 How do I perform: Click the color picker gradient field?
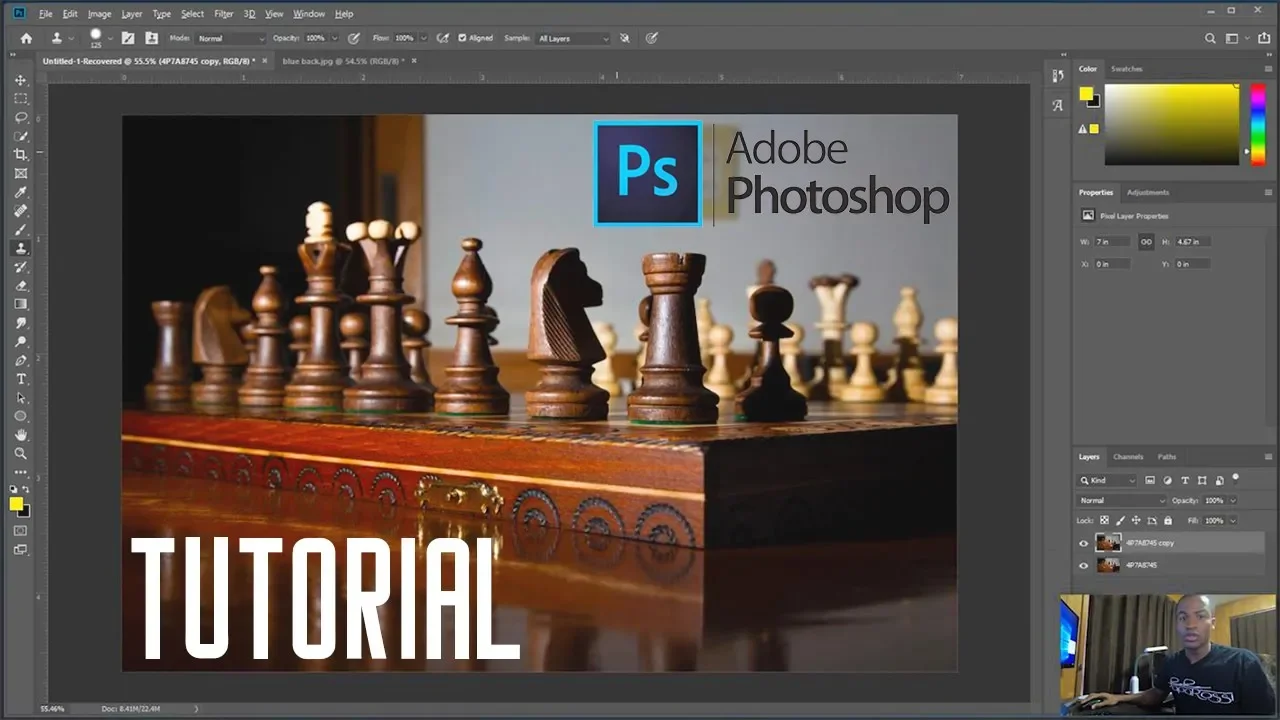(x=1171, y=124)
